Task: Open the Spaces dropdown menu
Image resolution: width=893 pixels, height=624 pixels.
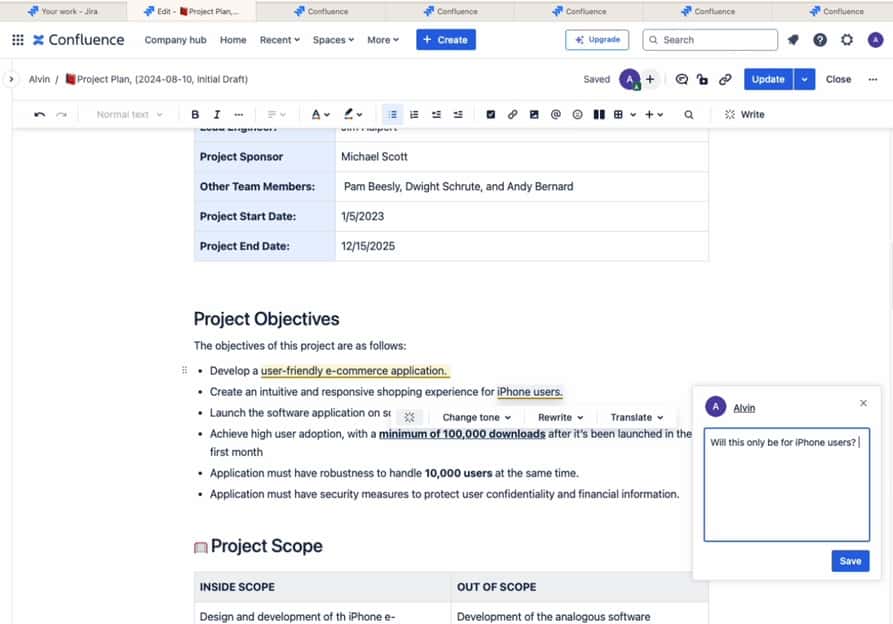Action: click(x=333, y=40)
